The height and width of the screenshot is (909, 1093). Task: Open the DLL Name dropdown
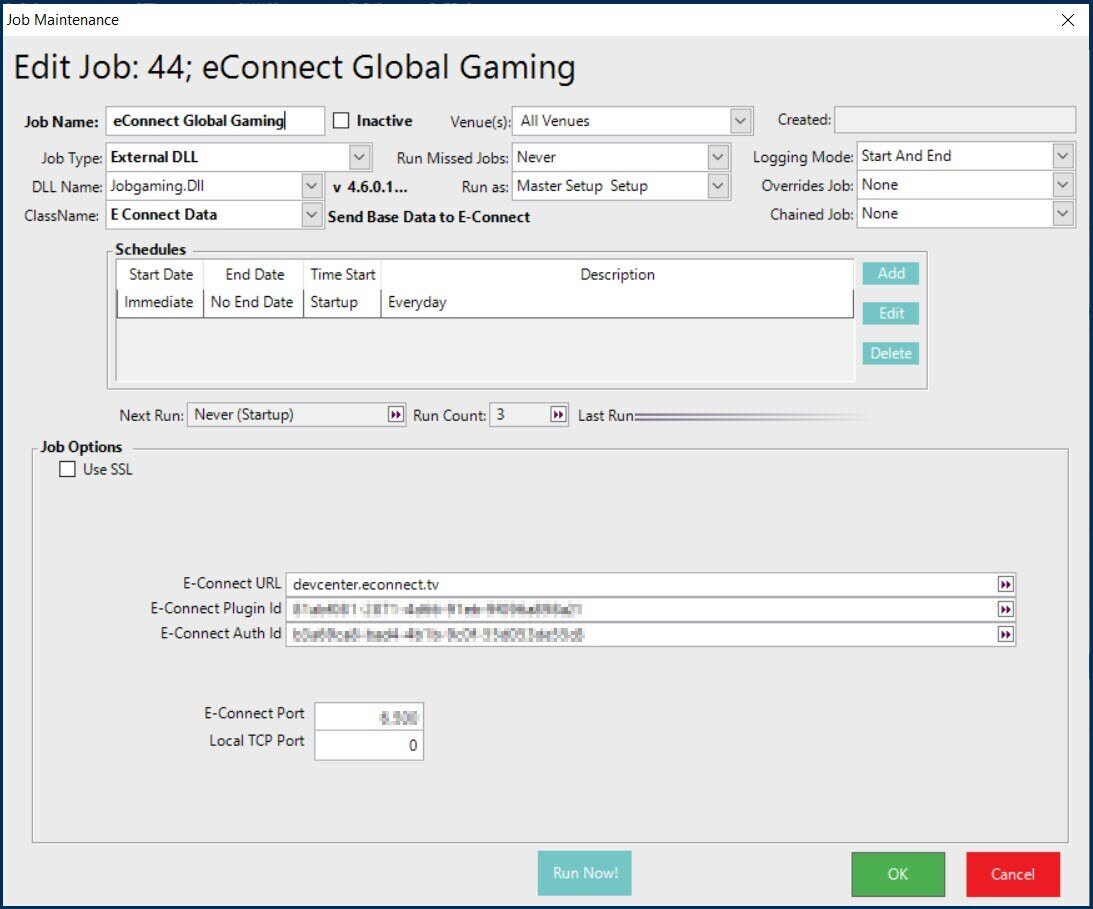pyautogui.click(x=312, y=186)
